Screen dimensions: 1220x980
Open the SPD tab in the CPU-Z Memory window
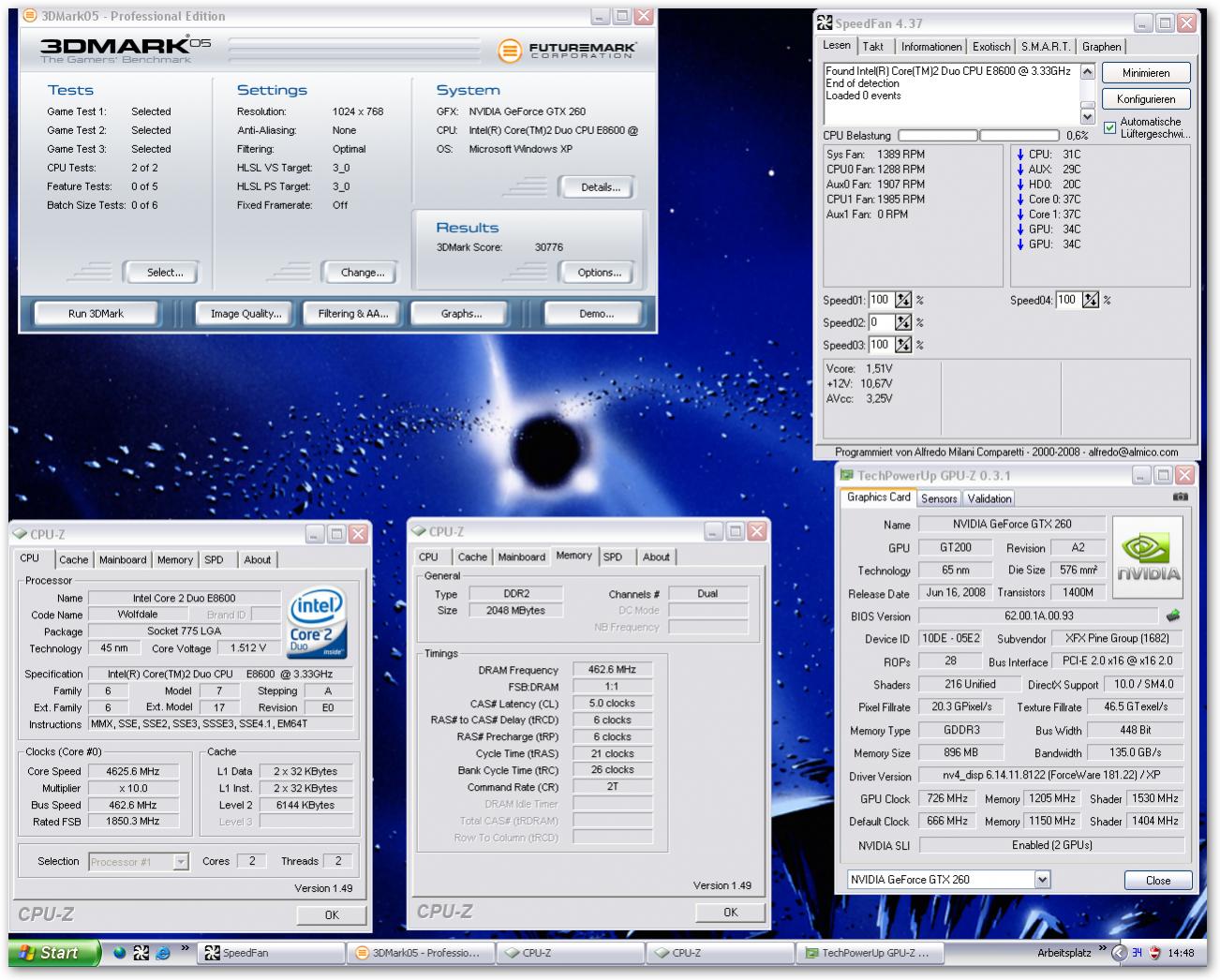click(x=613, y=557)
